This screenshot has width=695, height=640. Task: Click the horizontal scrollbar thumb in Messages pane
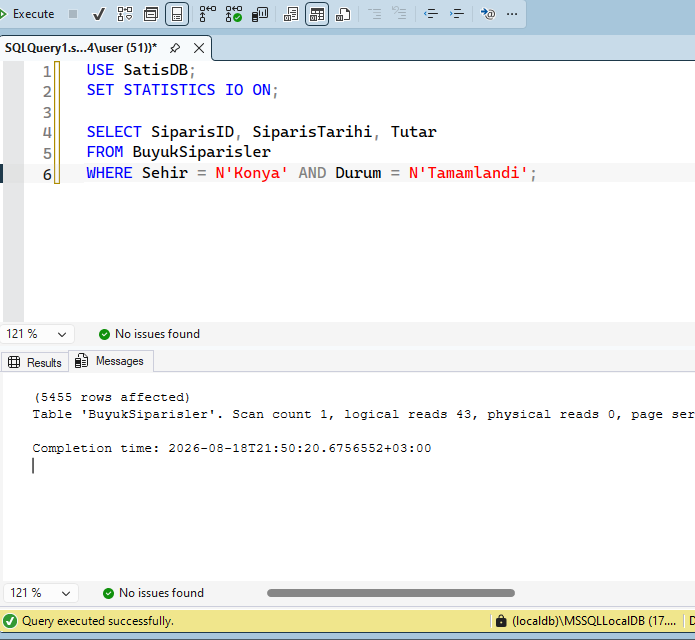pyautogui.click(x=391, y=593)
